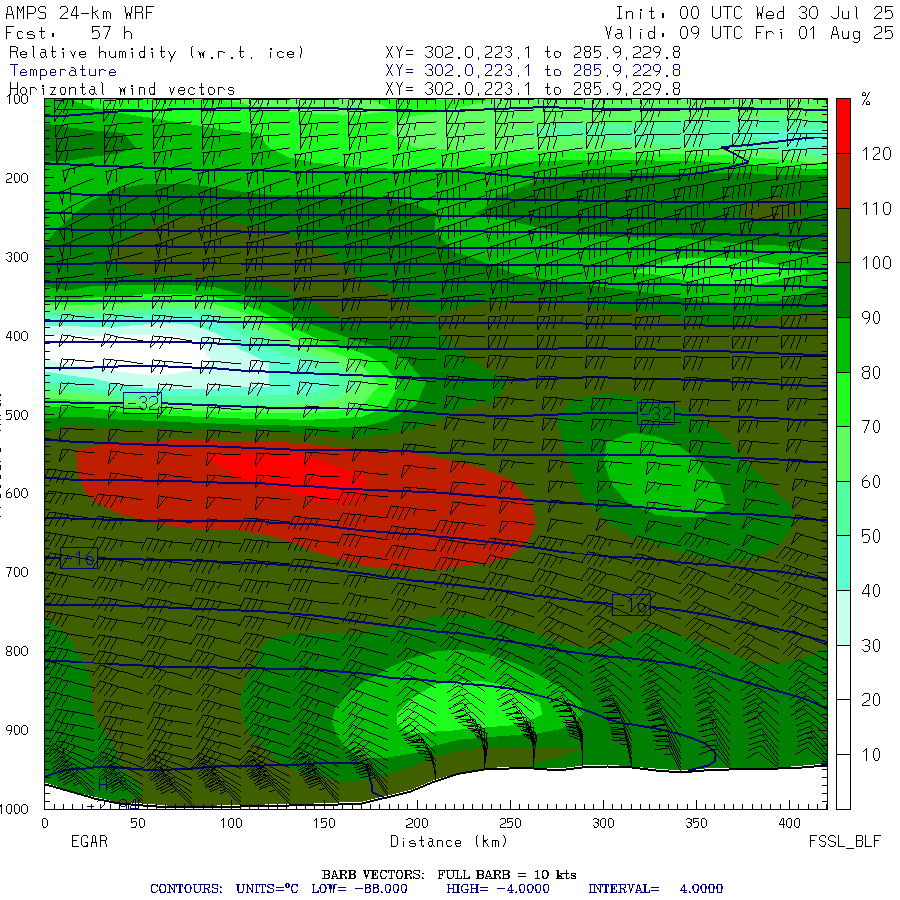The image size is (900, 900).
Task: Select the right '-32' temperature contour label
Action: click(656, 413)
